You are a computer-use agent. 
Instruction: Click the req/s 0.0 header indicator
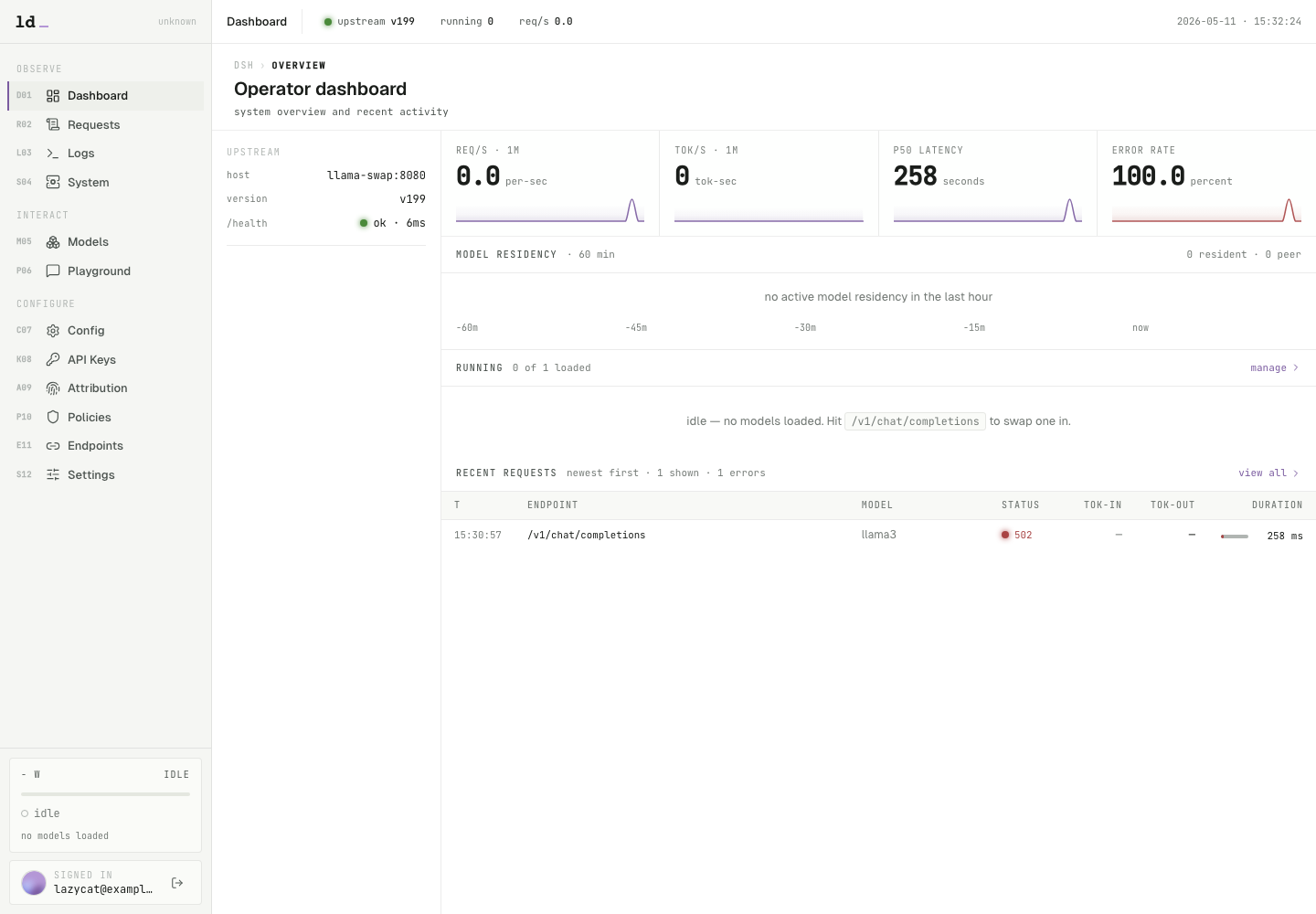pyautogui.click(x=546, y=22)
